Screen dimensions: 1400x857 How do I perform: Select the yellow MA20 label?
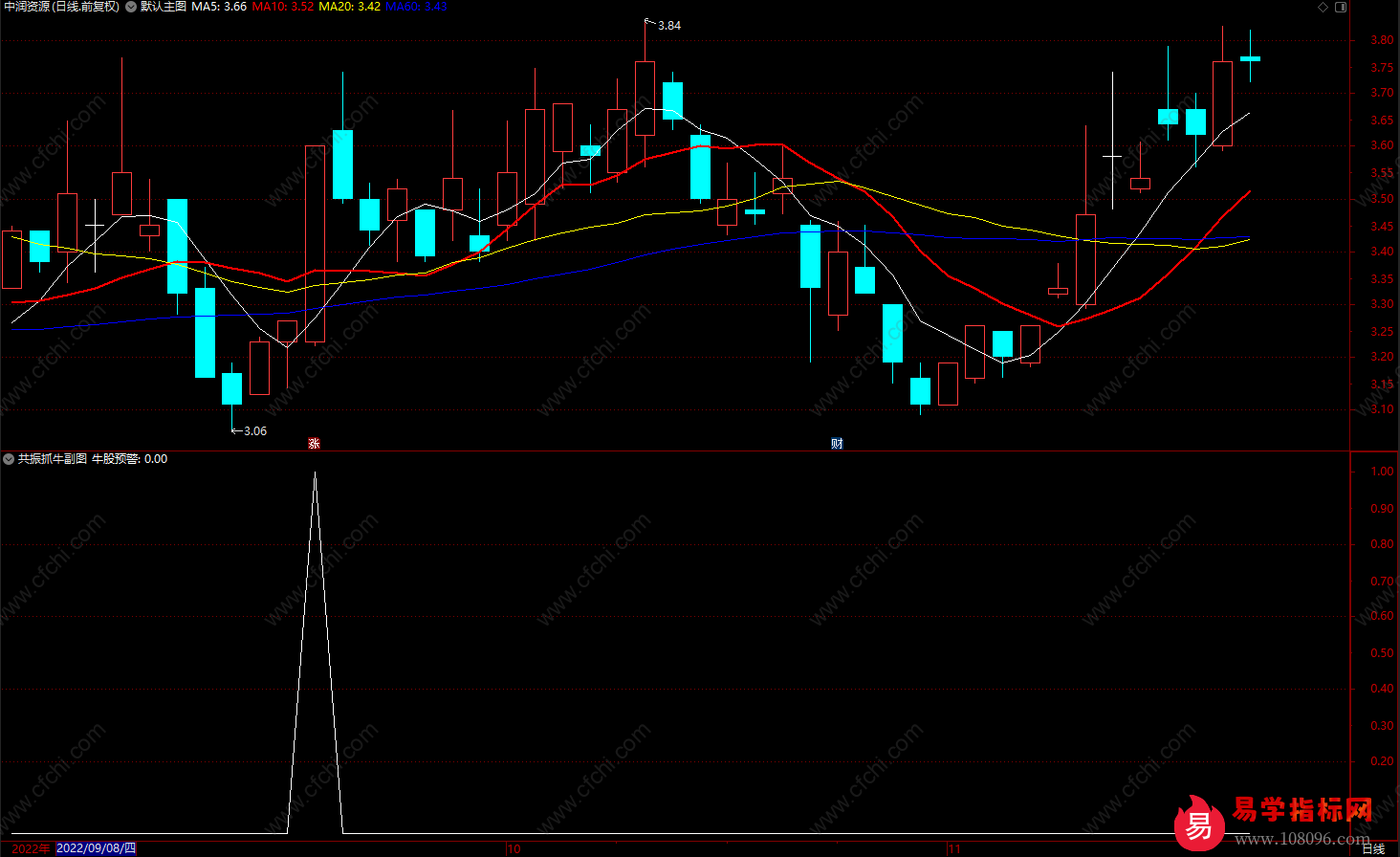coord(349,7)
